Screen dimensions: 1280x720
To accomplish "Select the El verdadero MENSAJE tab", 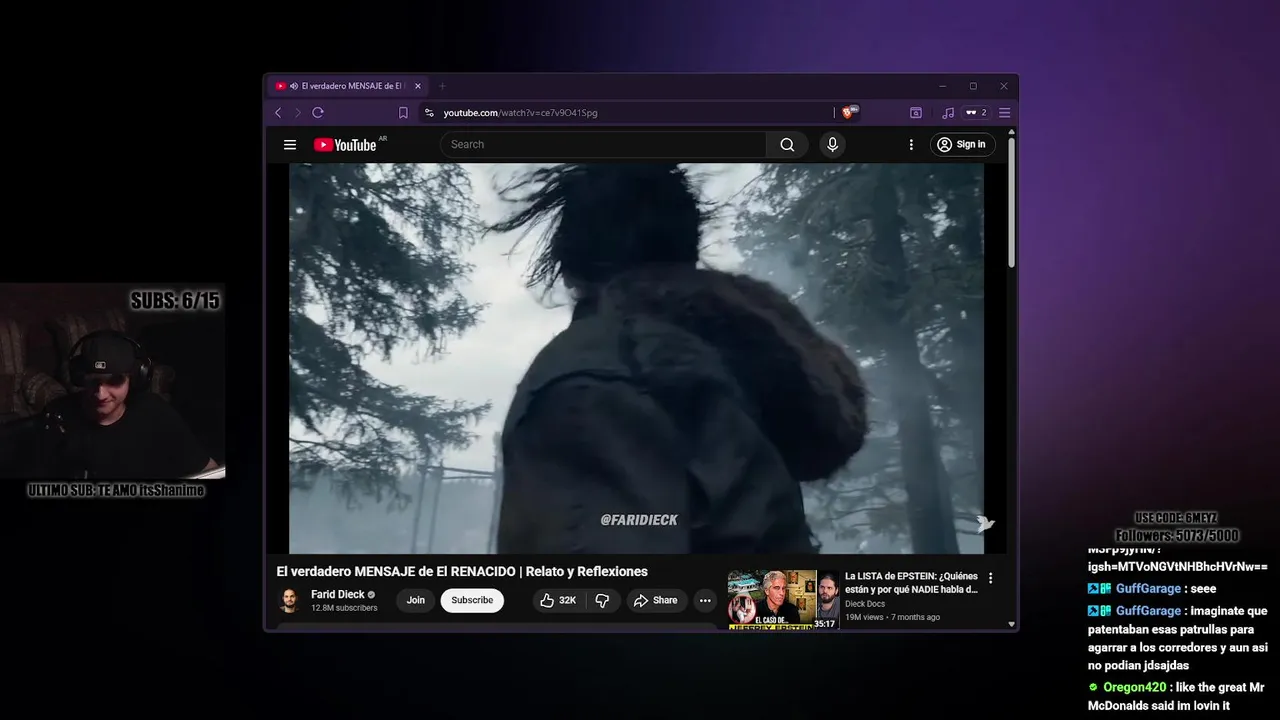I will pos(349,86).
